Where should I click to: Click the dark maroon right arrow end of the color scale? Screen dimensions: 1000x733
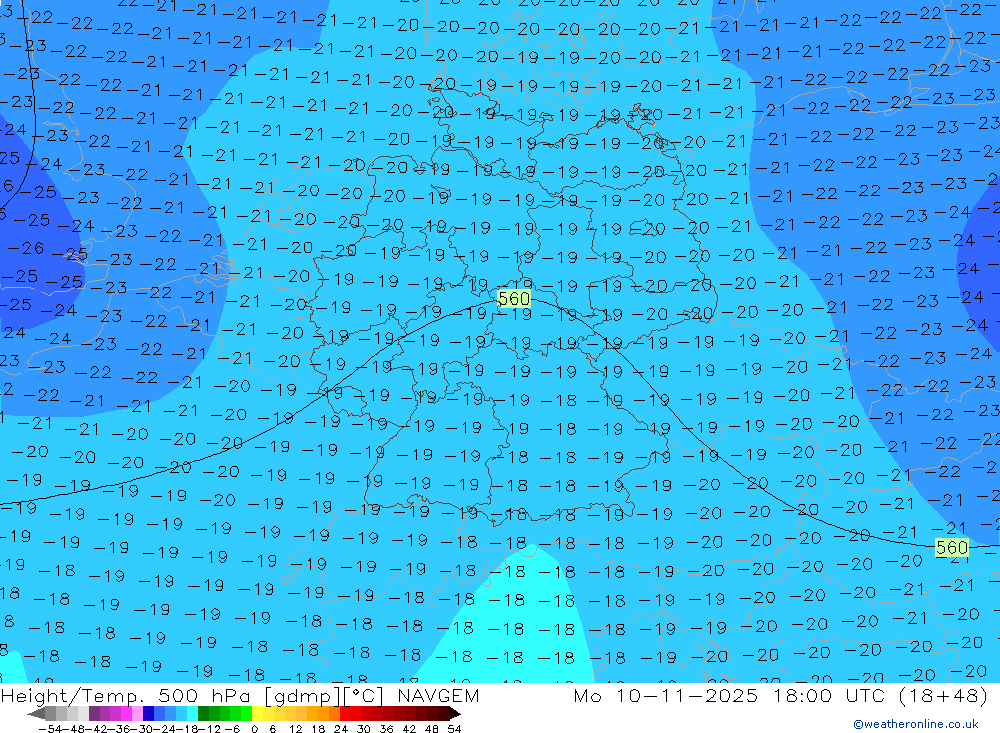(455, 714)
